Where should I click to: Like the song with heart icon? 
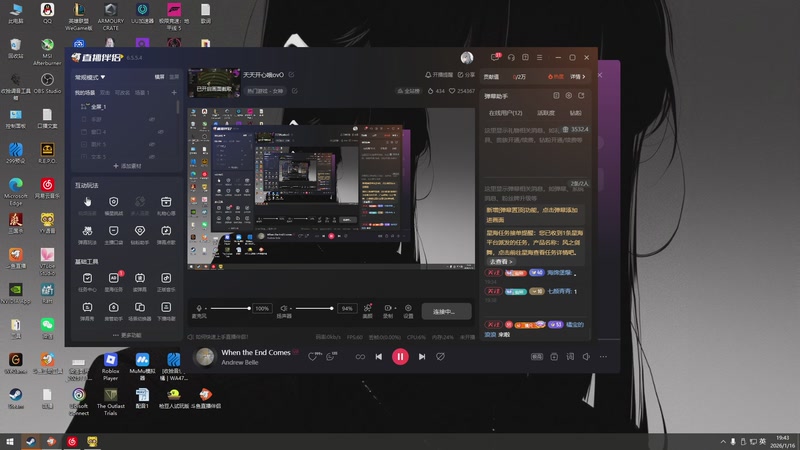coord(312,357)
